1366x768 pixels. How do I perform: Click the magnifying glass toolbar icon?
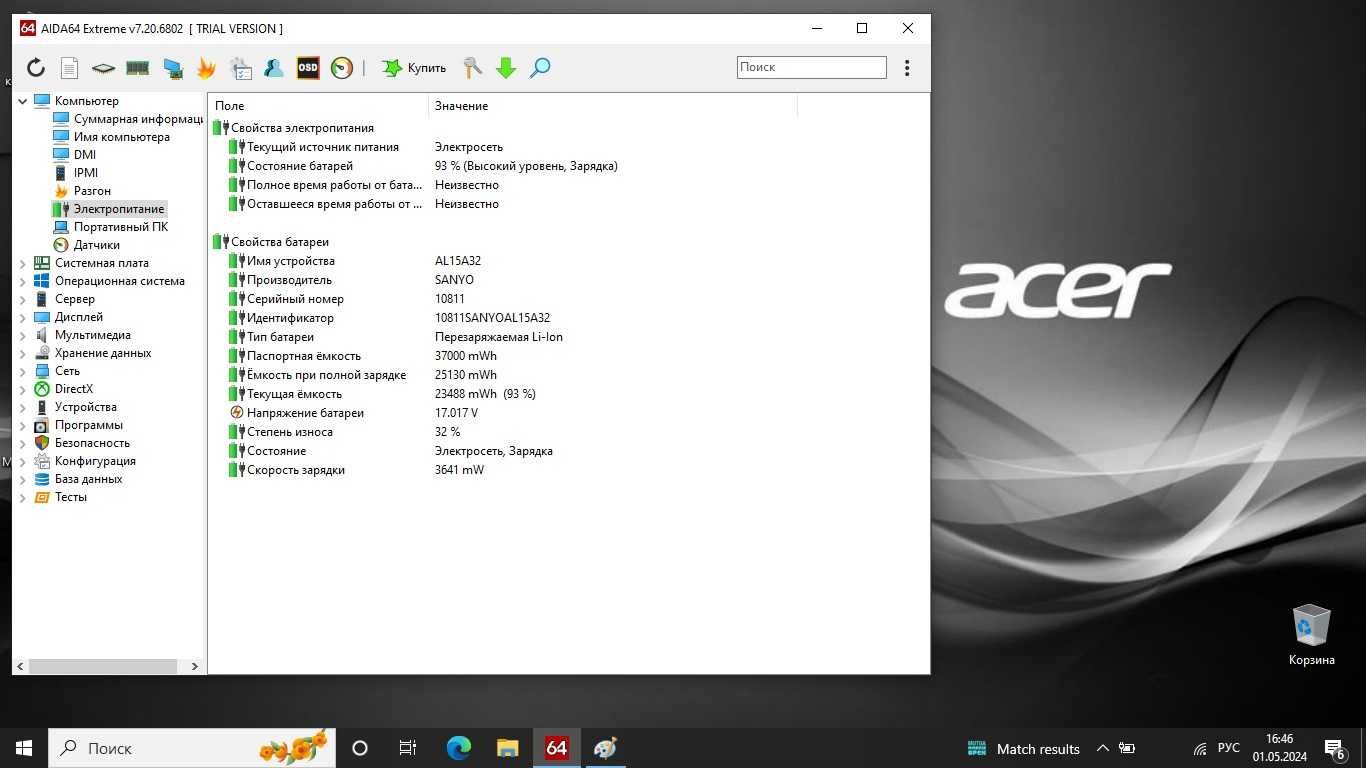tap(540, 68)
